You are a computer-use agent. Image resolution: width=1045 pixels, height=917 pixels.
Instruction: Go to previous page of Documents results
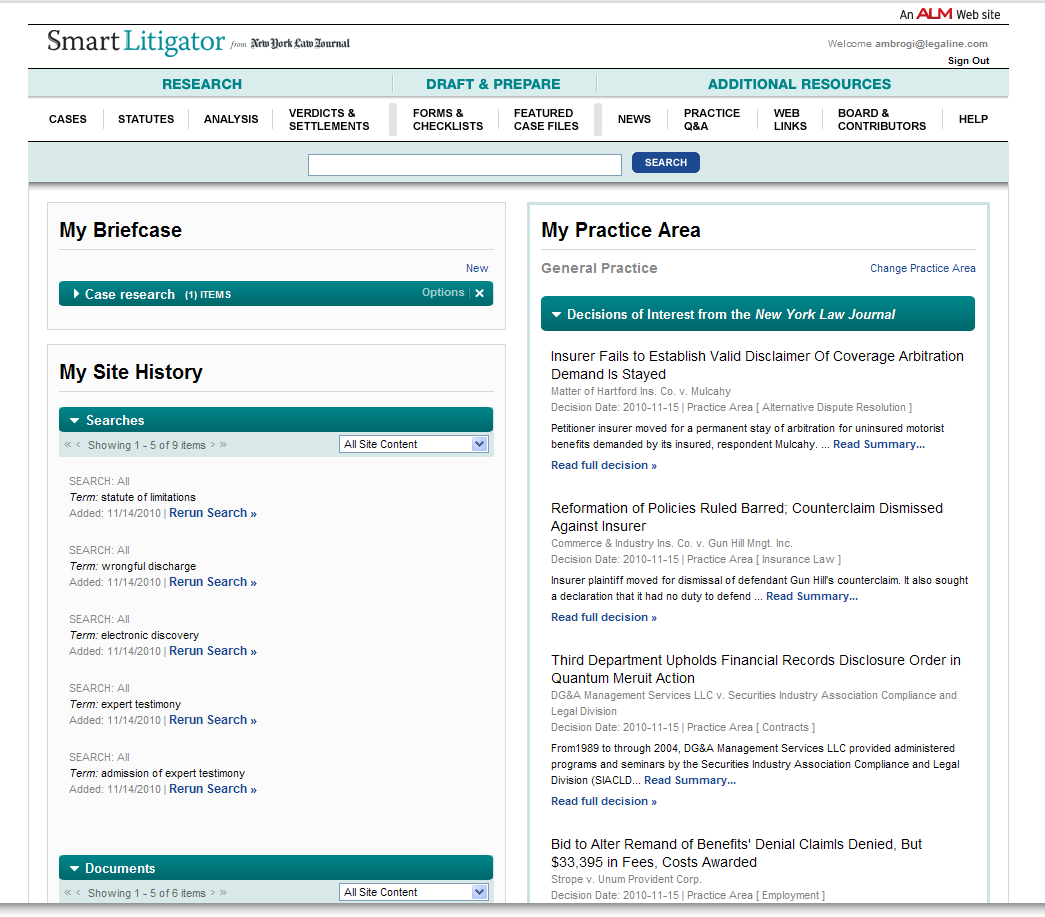coord(78,892)
